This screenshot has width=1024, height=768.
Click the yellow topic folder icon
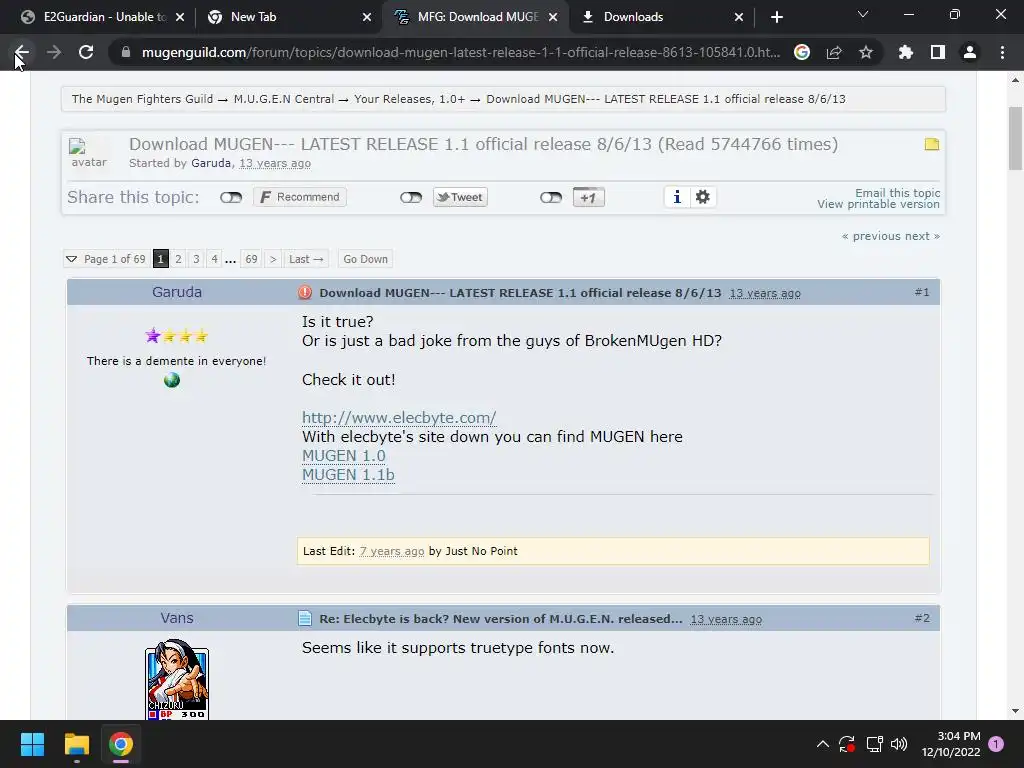[x=932, y=144]
